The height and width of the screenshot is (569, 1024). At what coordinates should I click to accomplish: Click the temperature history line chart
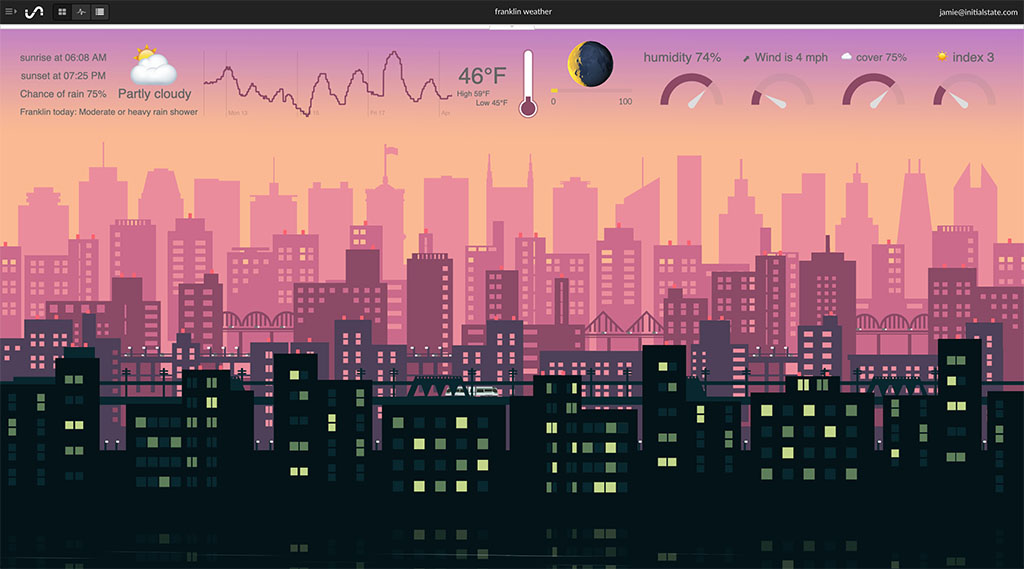pyautogui.click(x=327, y=84)
